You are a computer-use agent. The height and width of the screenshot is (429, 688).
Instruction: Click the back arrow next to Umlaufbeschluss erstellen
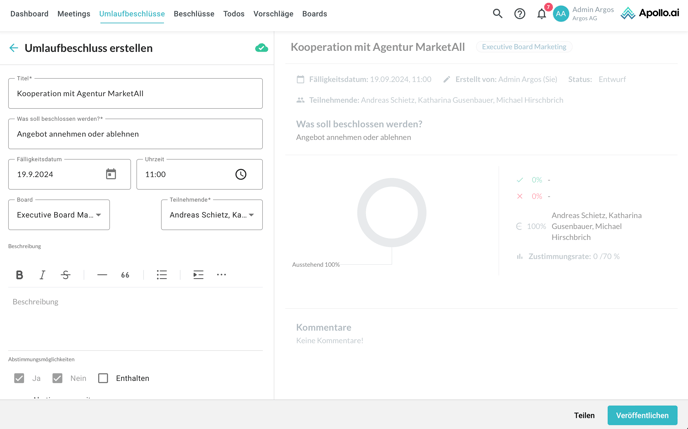tap(14, 48)
